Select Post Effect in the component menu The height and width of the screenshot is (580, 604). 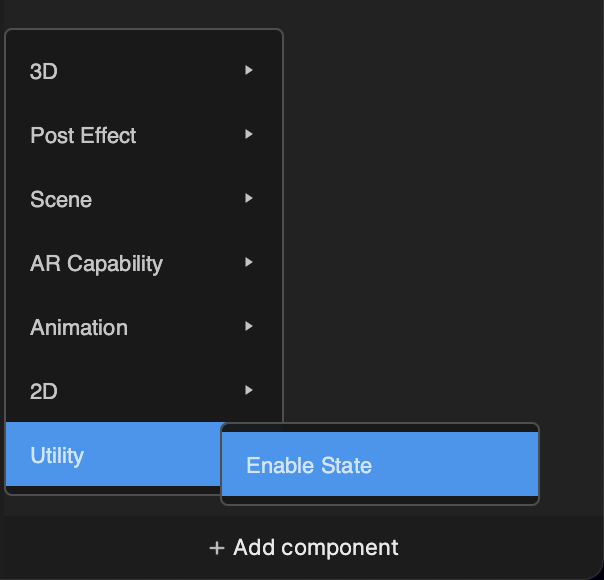(144, 135)
